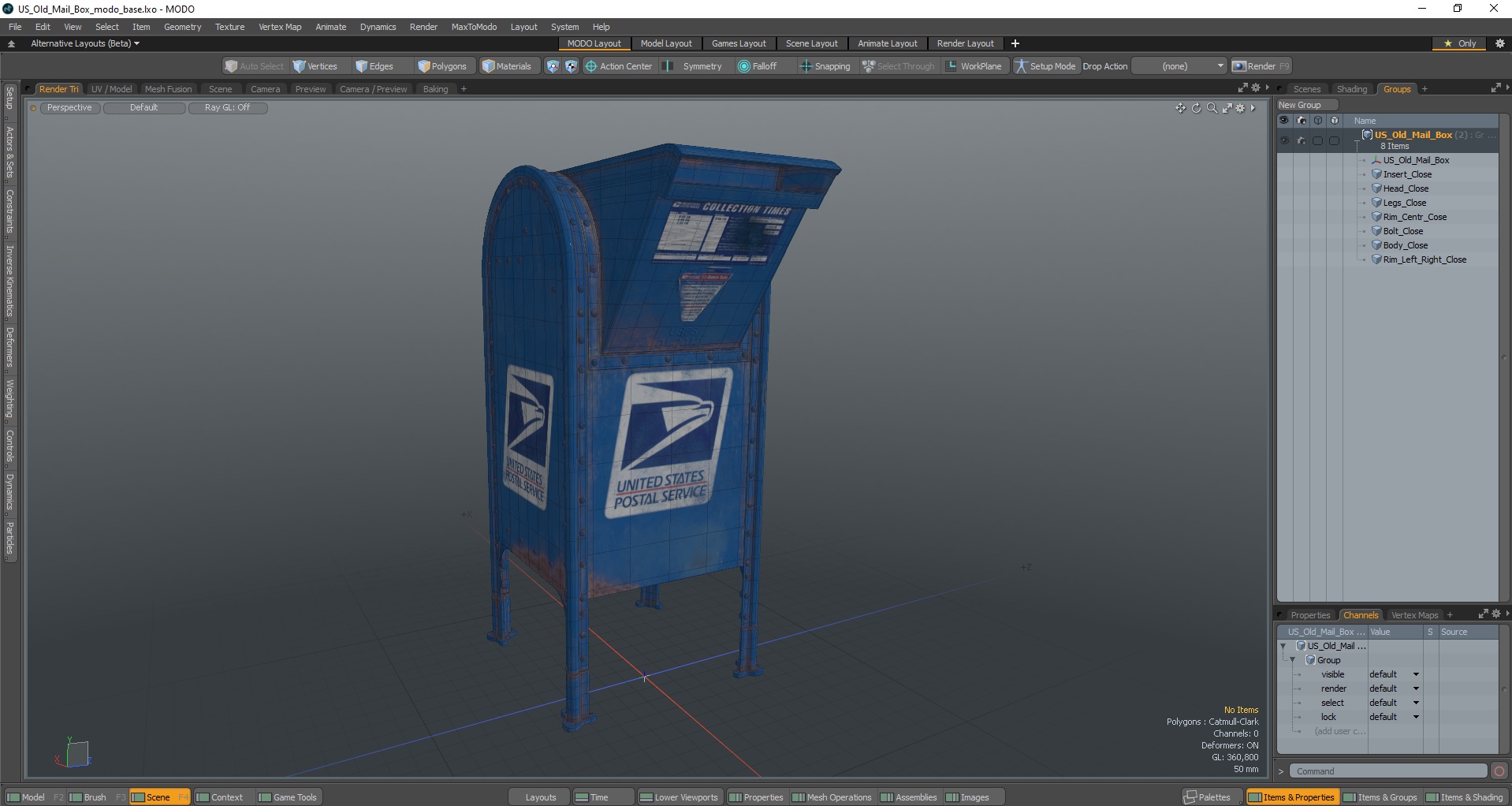Screen dimensions: 1512x806
Task: Maximize the Groups panel
Action: [1495, 88]
